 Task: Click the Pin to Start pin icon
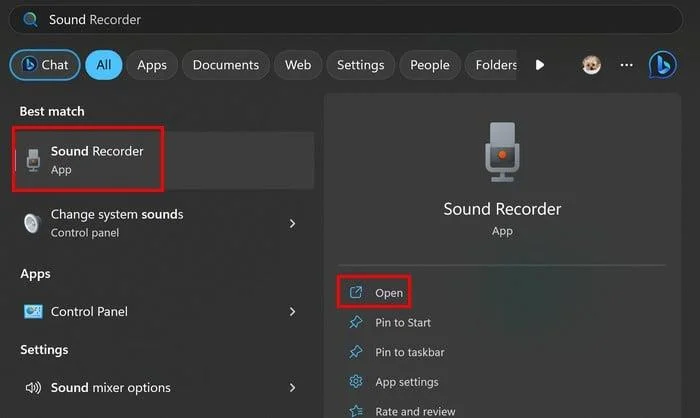355,323
